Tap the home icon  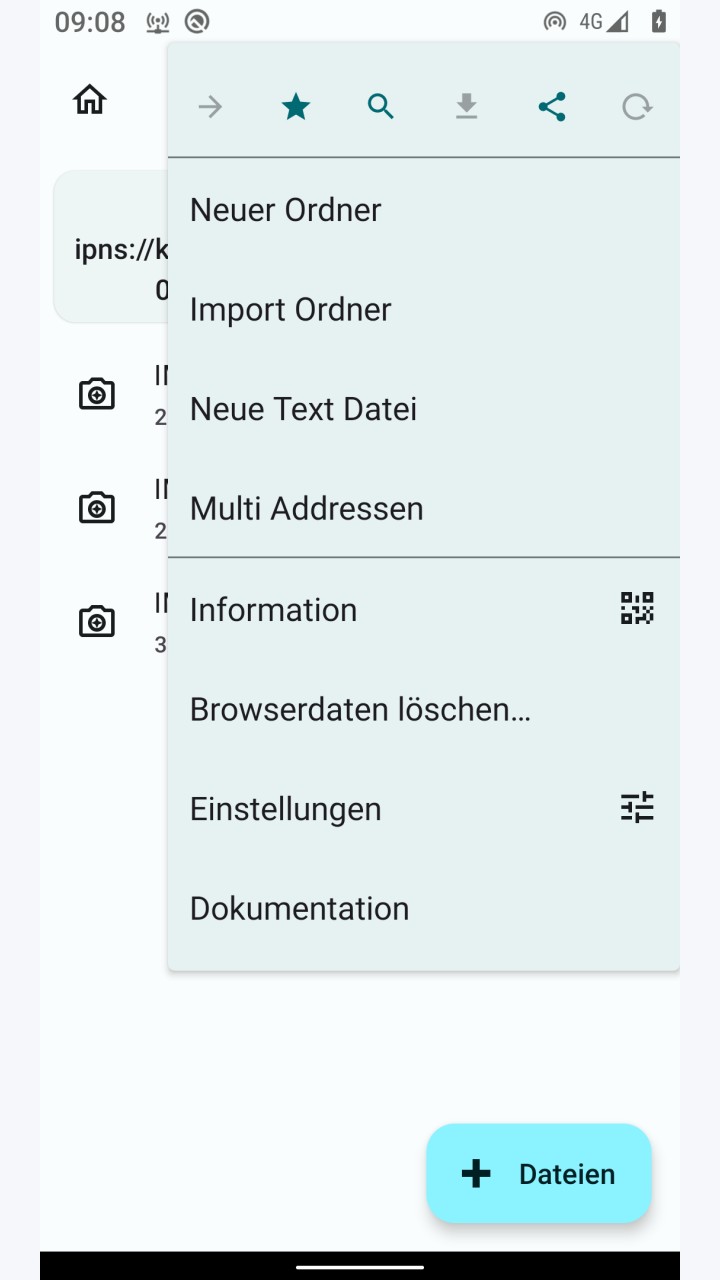click(90, 100)
